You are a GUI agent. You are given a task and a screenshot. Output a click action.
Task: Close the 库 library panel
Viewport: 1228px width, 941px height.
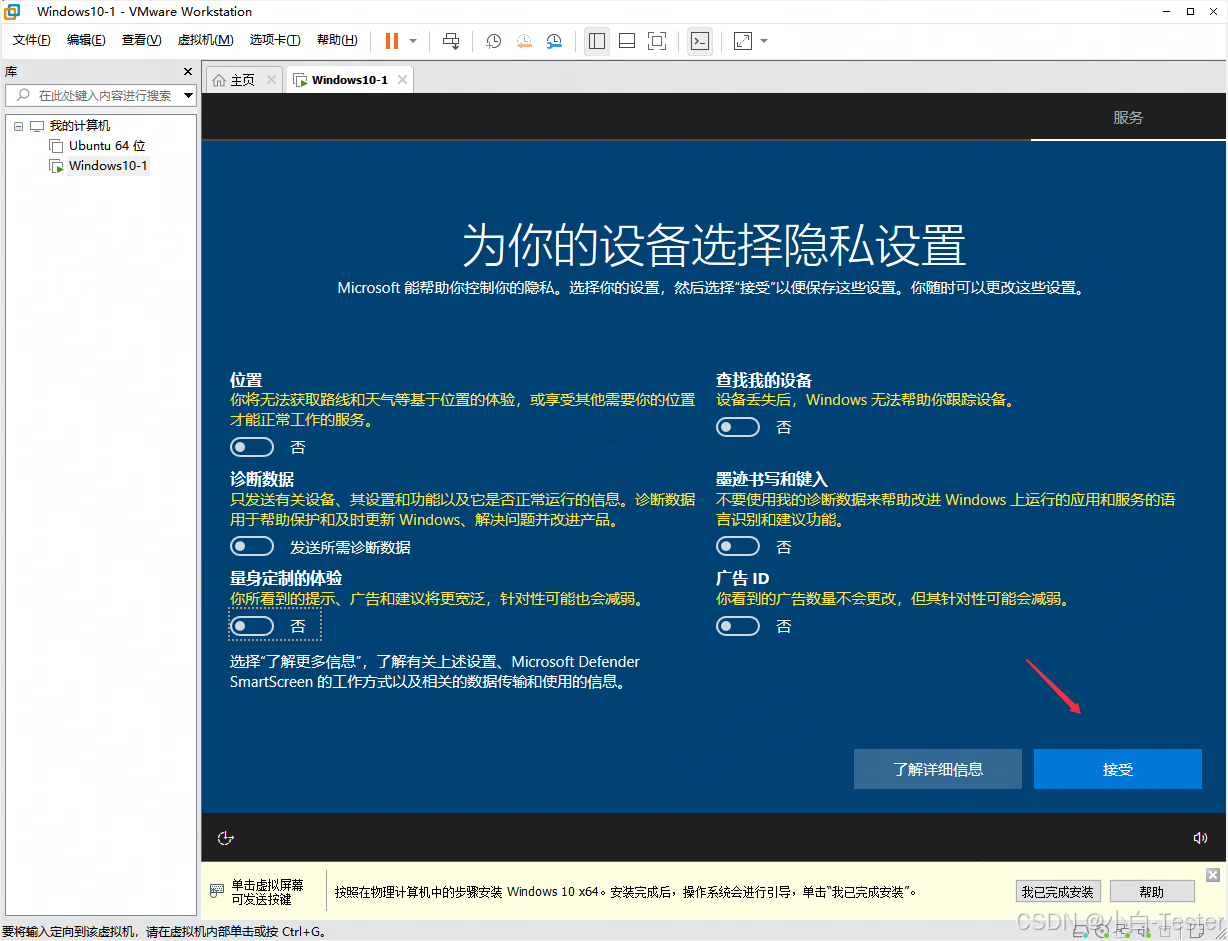188,72
